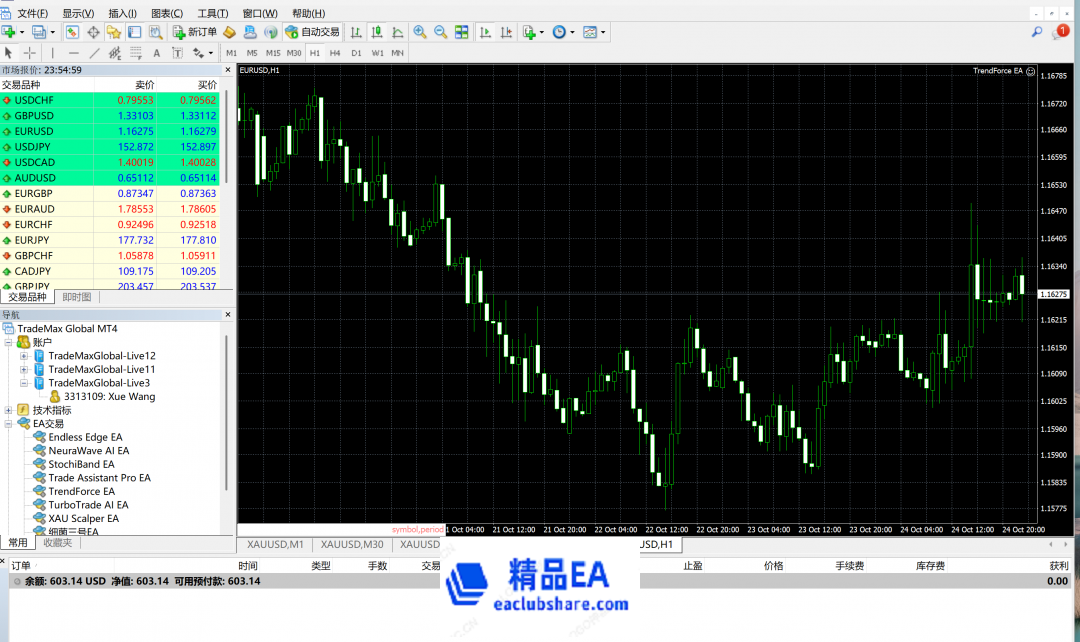The image size is (1080, 642).
Task: Expand the TradeMaxGlobal-Live12 account node
Action: pyautogui.click(x=24, y=356)
